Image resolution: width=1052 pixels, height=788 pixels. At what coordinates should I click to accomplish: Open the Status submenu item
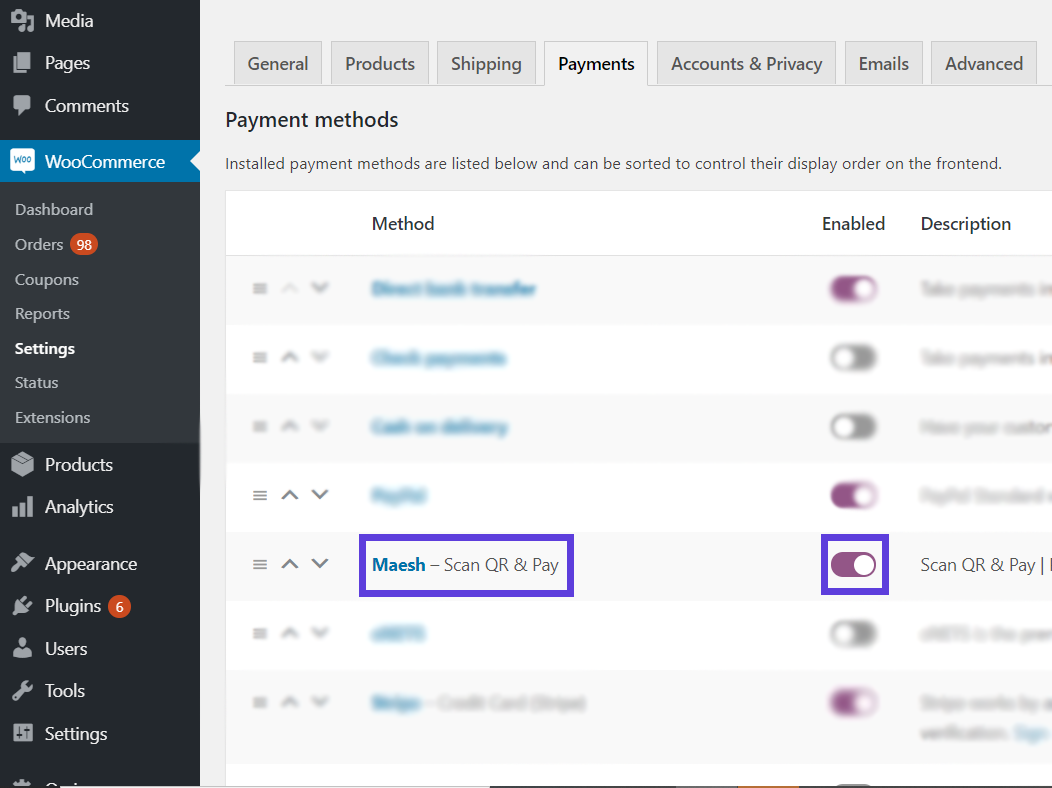click(x=37, y=383)
